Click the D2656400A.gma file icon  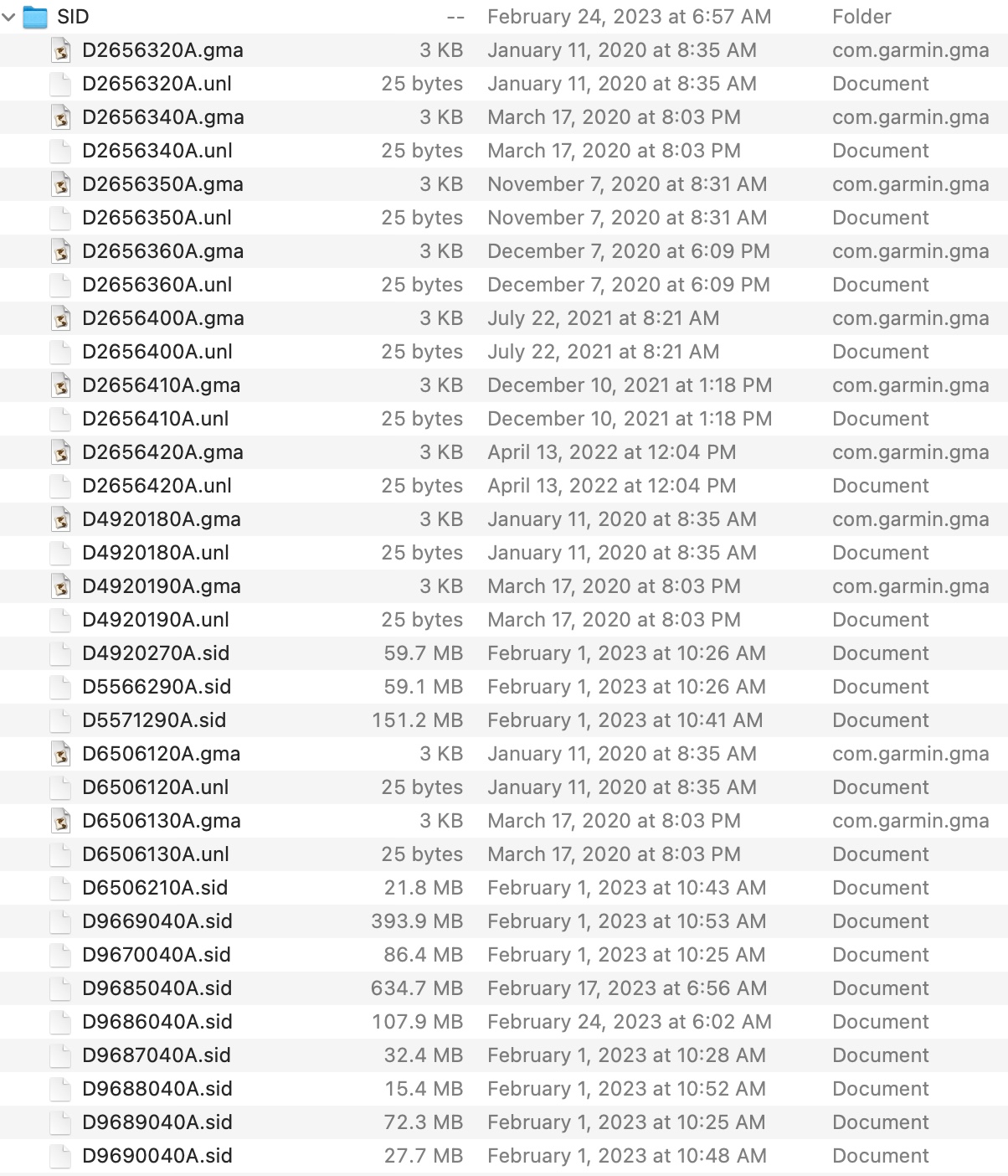tap(60, 318)
